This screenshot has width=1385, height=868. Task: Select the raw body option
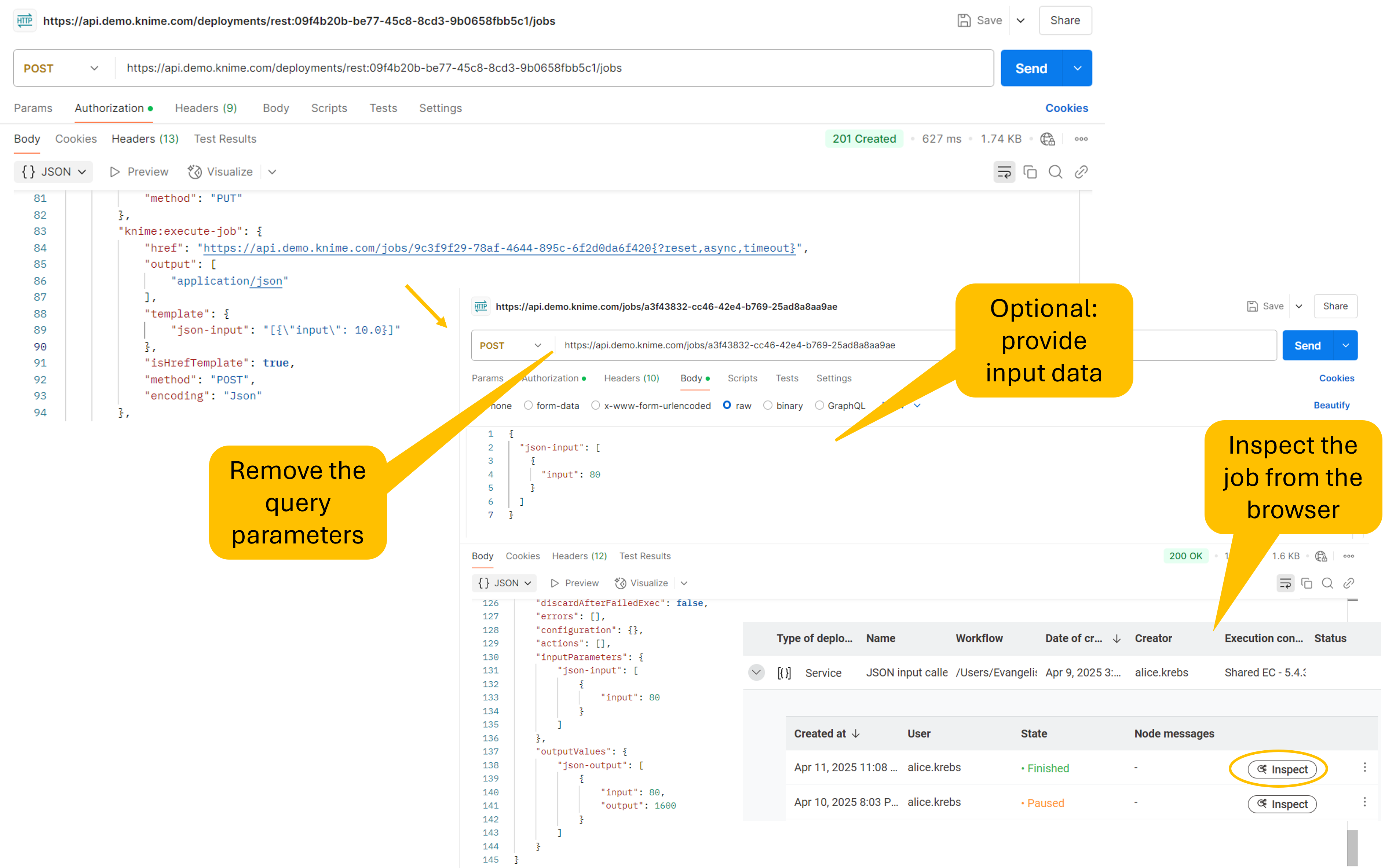pyautogui.click(x=727, y=405)
